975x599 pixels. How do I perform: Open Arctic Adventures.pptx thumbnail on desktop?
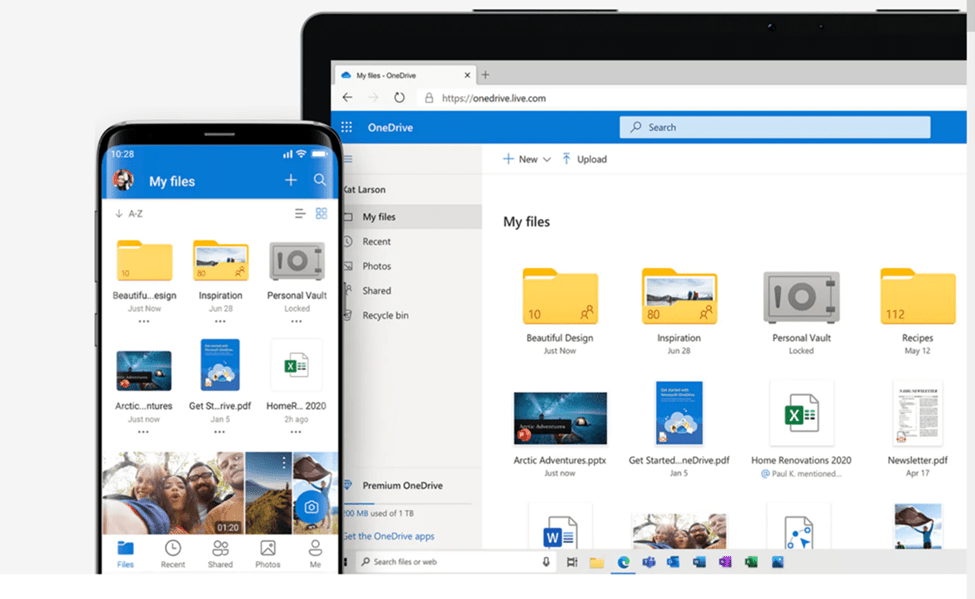point(560,418)
